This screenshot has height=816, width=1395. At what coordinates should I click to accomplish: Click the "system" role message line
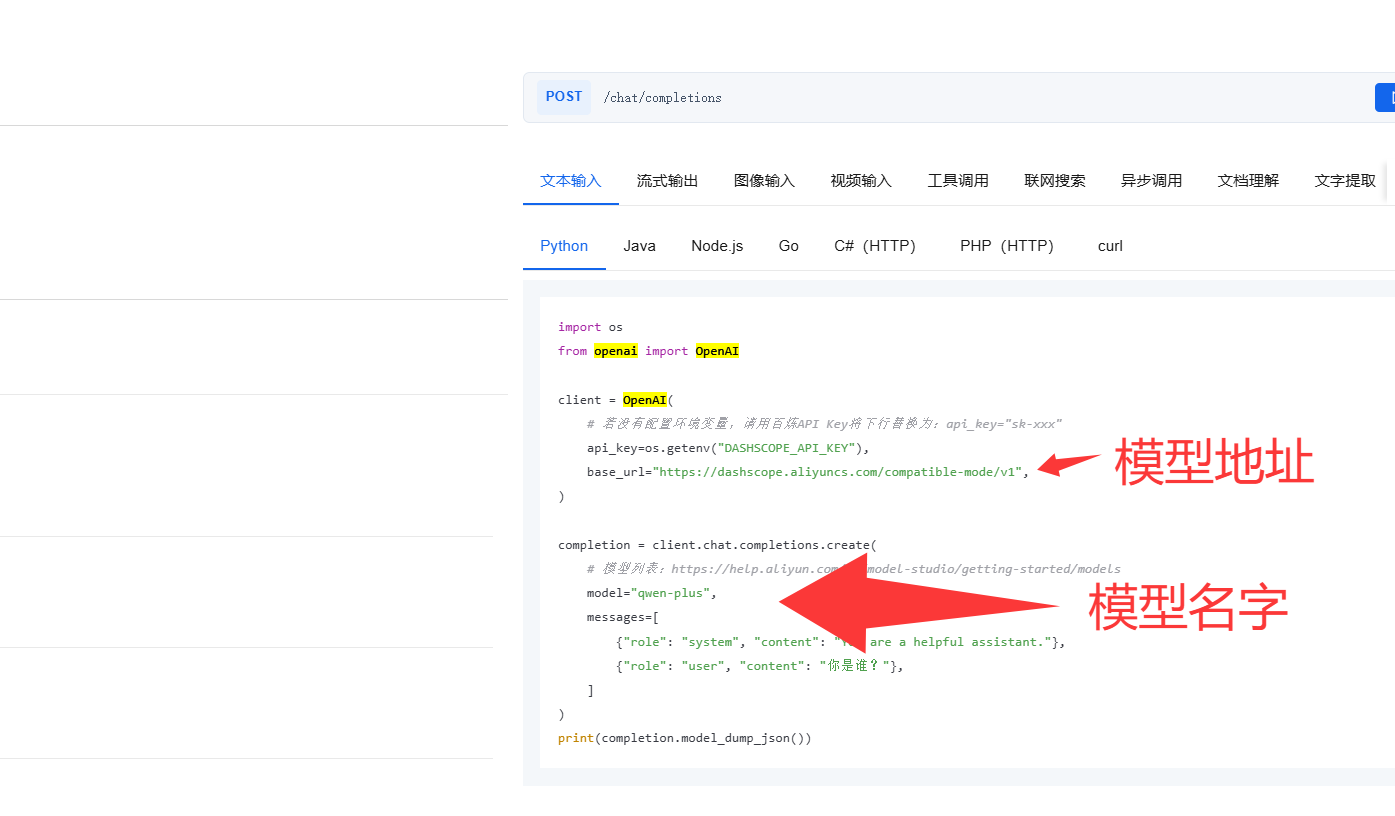click(841, 642)
